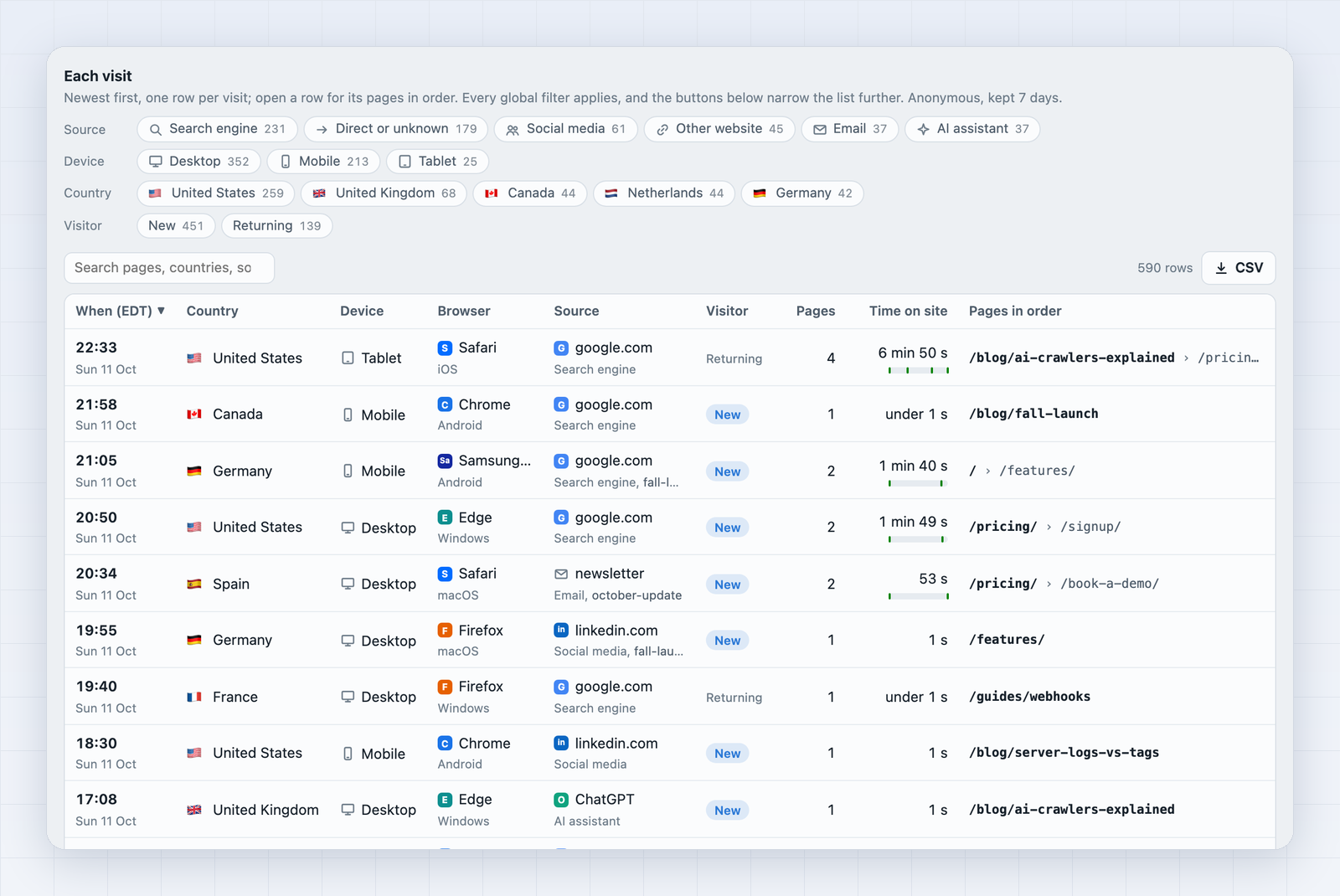Filter visits by the Canada country chip
The width and height of the screenshot is (1340, 896).
530,193
